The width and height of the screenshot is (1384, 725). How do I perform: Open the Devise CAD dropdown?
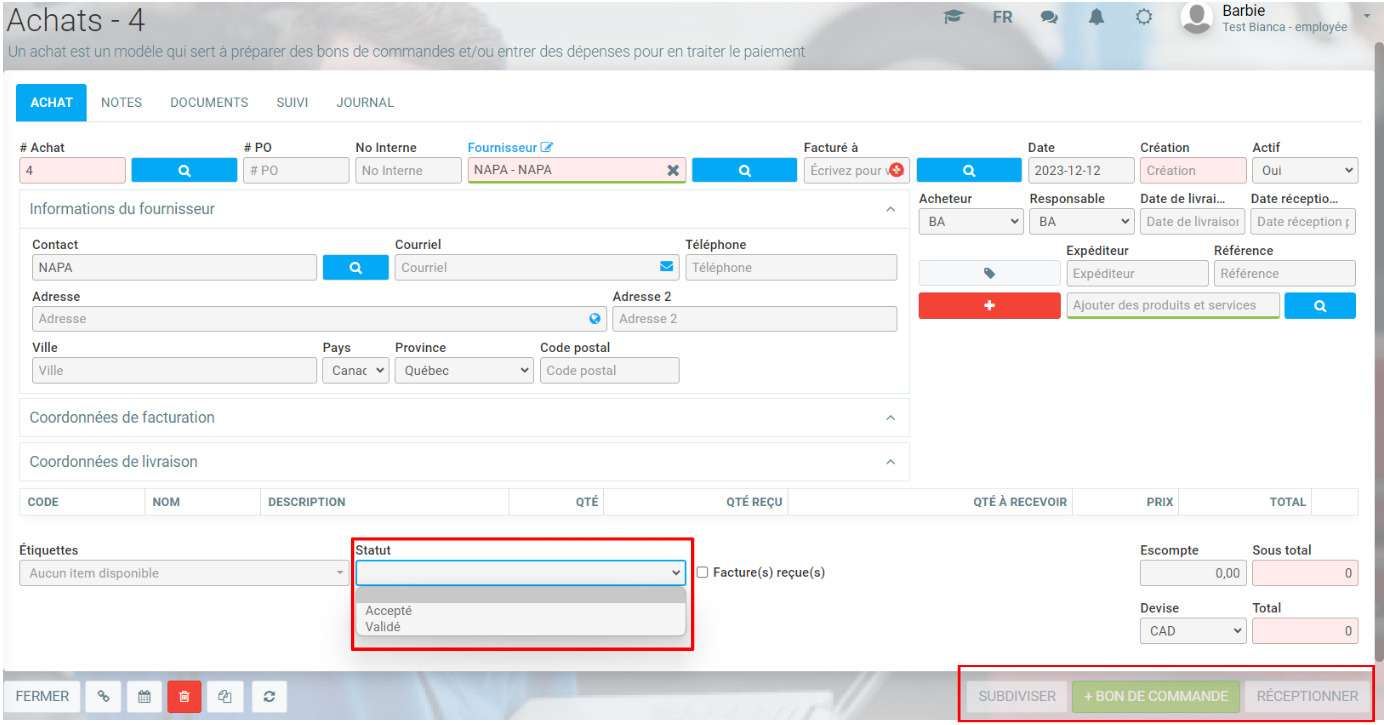(x=1192, y=631)
